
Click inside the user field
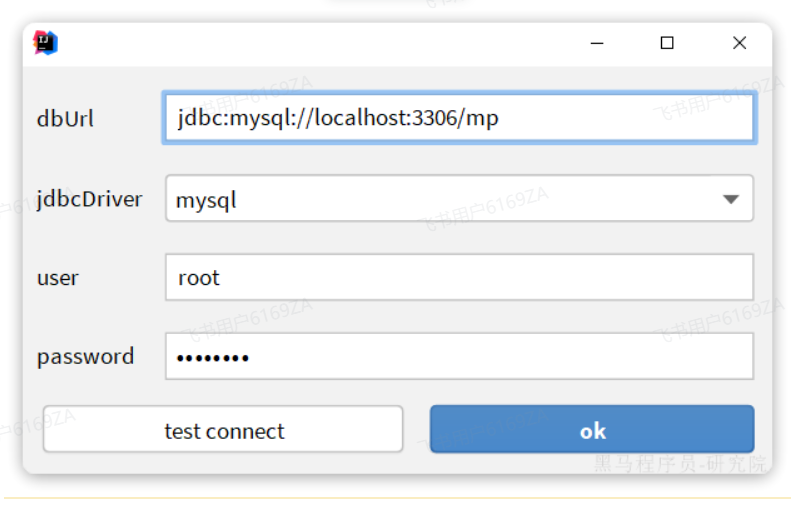459,277
